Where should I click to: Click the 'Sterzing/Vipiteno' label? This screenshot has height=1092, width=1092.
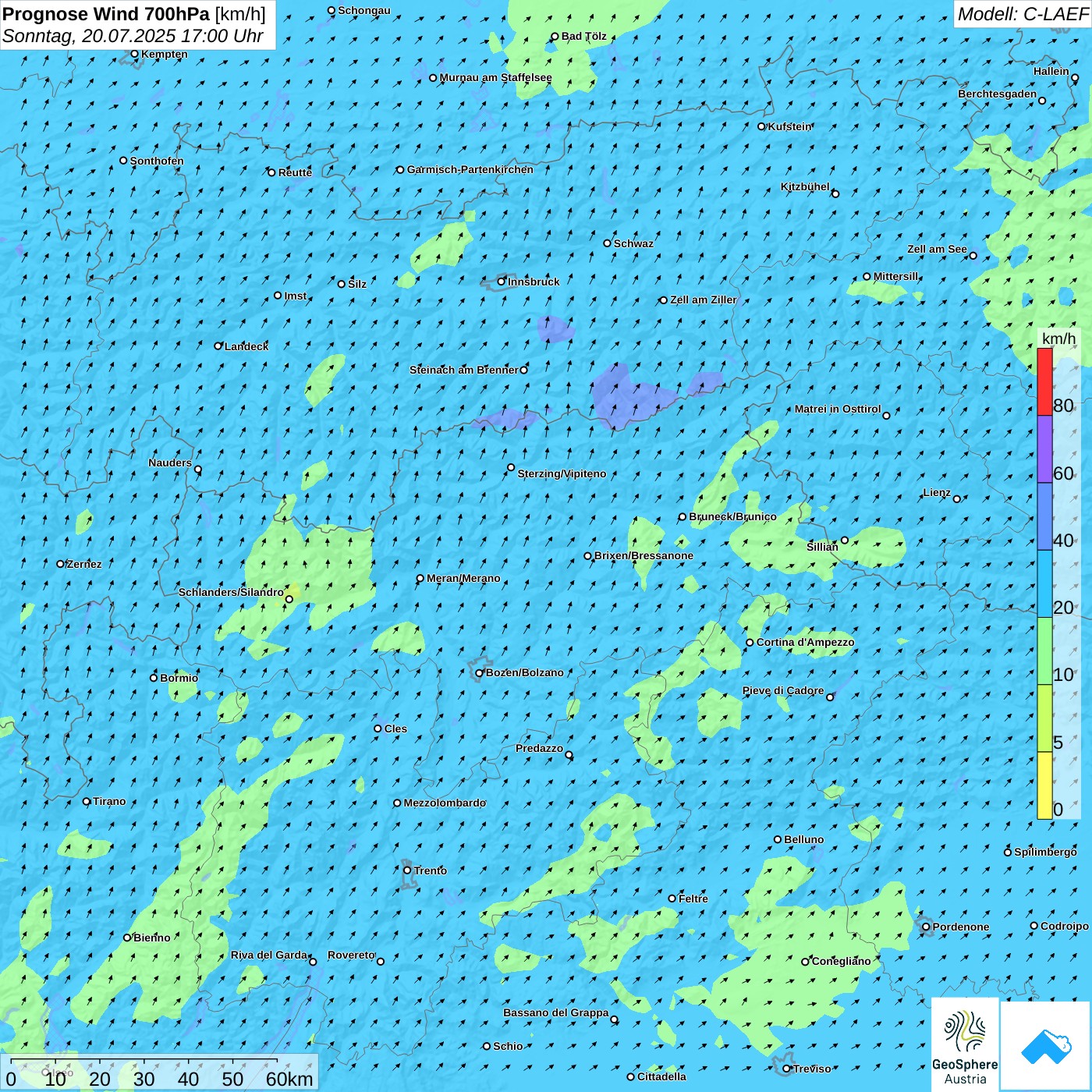(562, 473)
